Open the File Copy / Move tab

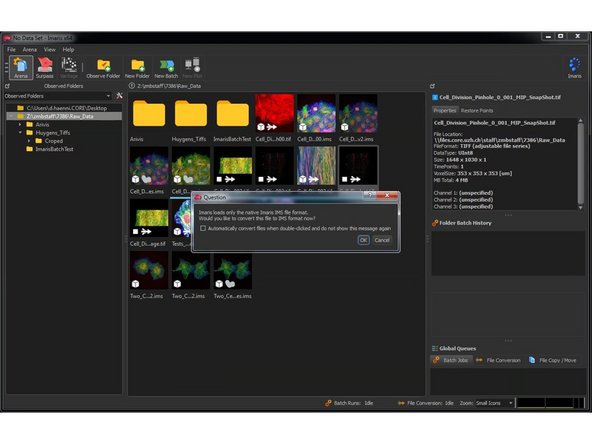(x=553, y=360)
